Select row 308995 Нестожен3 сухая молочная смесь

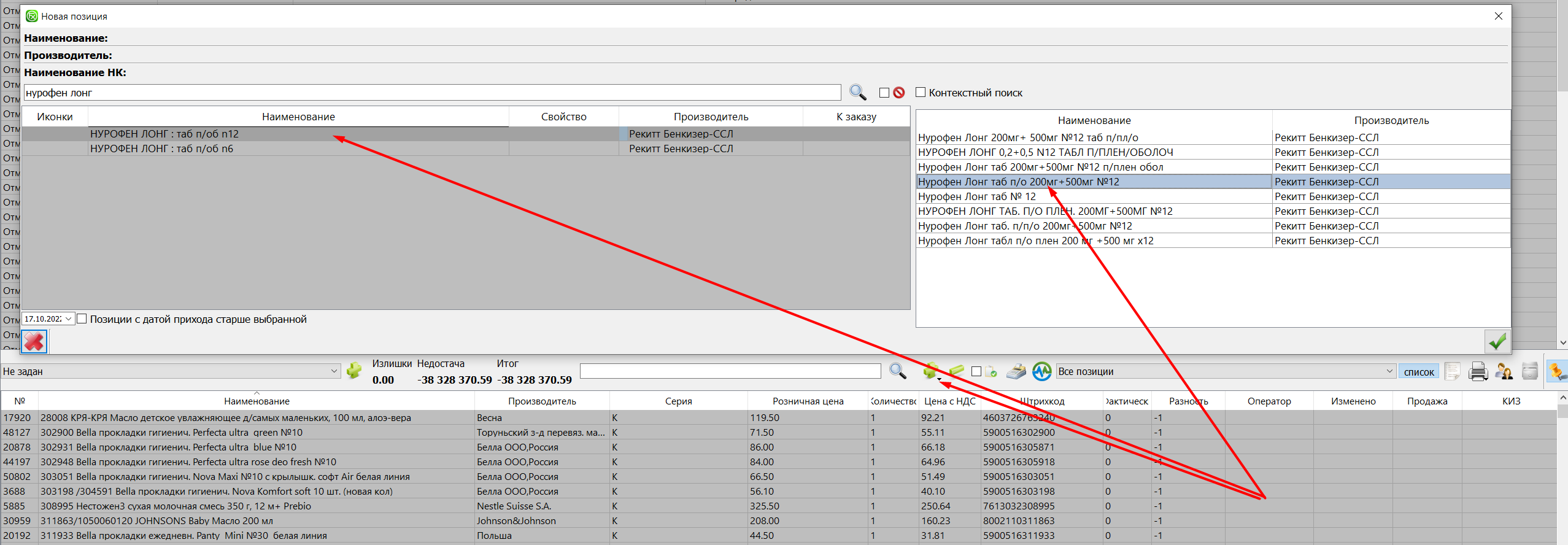779,506
